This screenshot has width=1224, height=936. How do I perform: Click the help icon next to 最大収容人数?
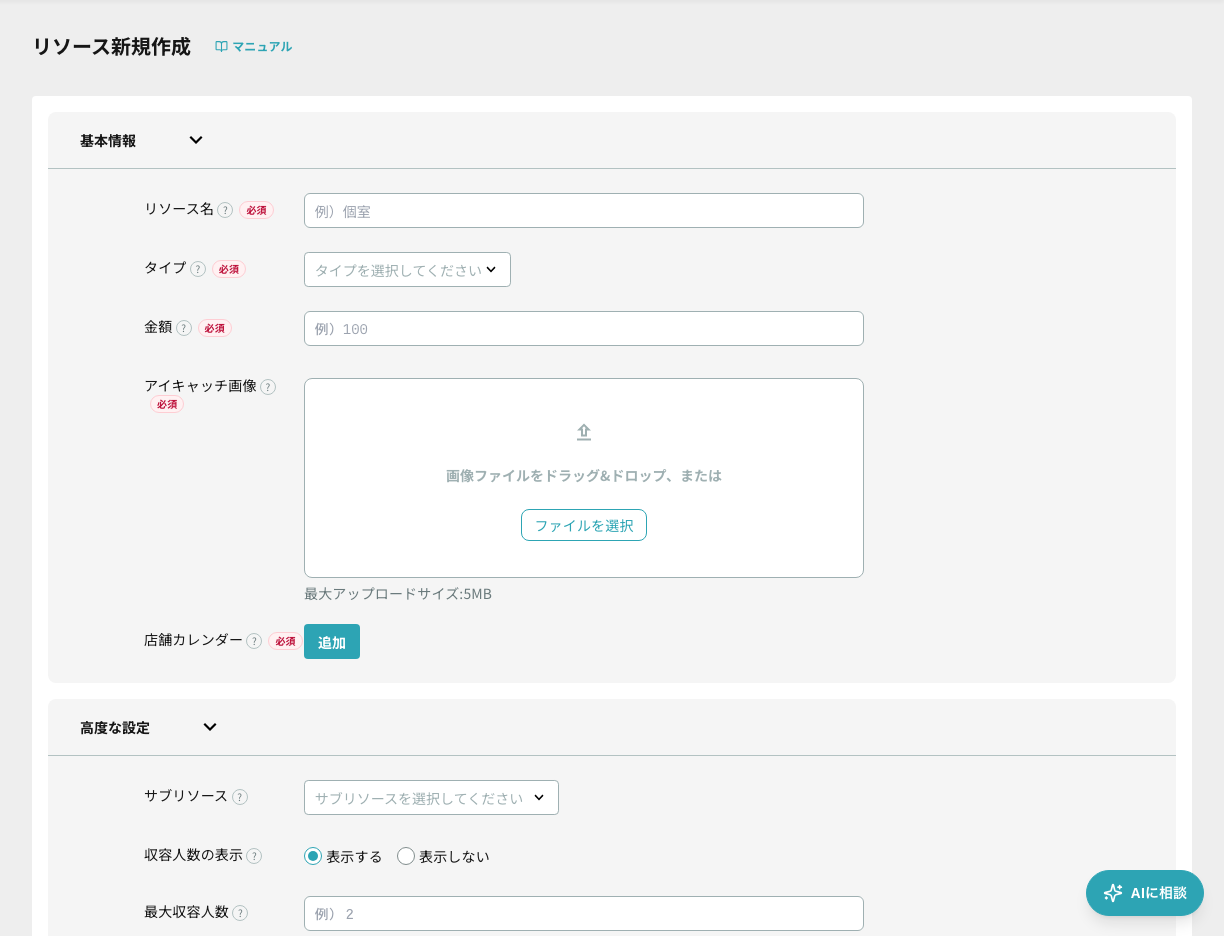tap(240, 913)
